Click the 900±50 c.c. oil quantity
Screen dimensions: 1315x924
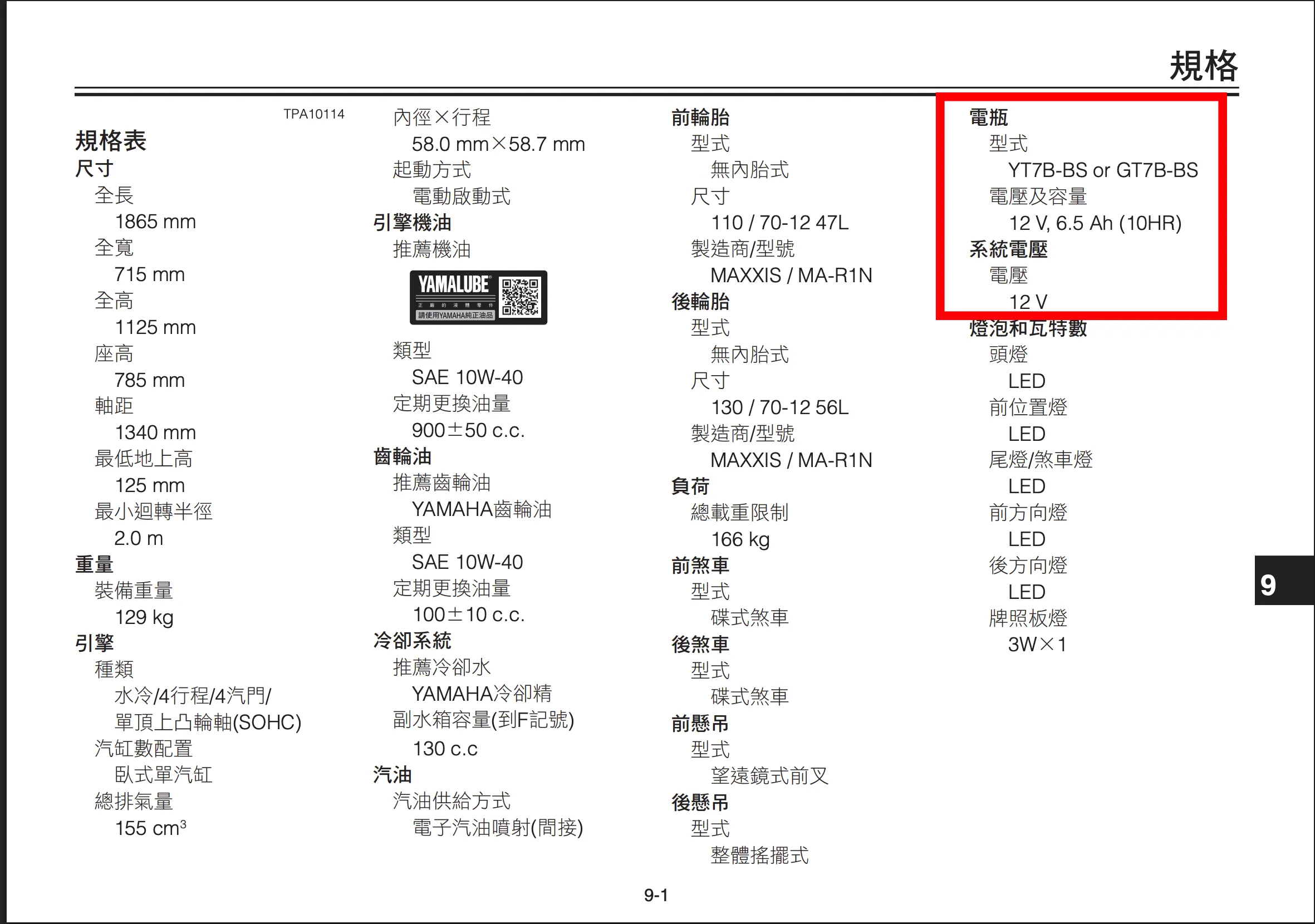point(469,430)
